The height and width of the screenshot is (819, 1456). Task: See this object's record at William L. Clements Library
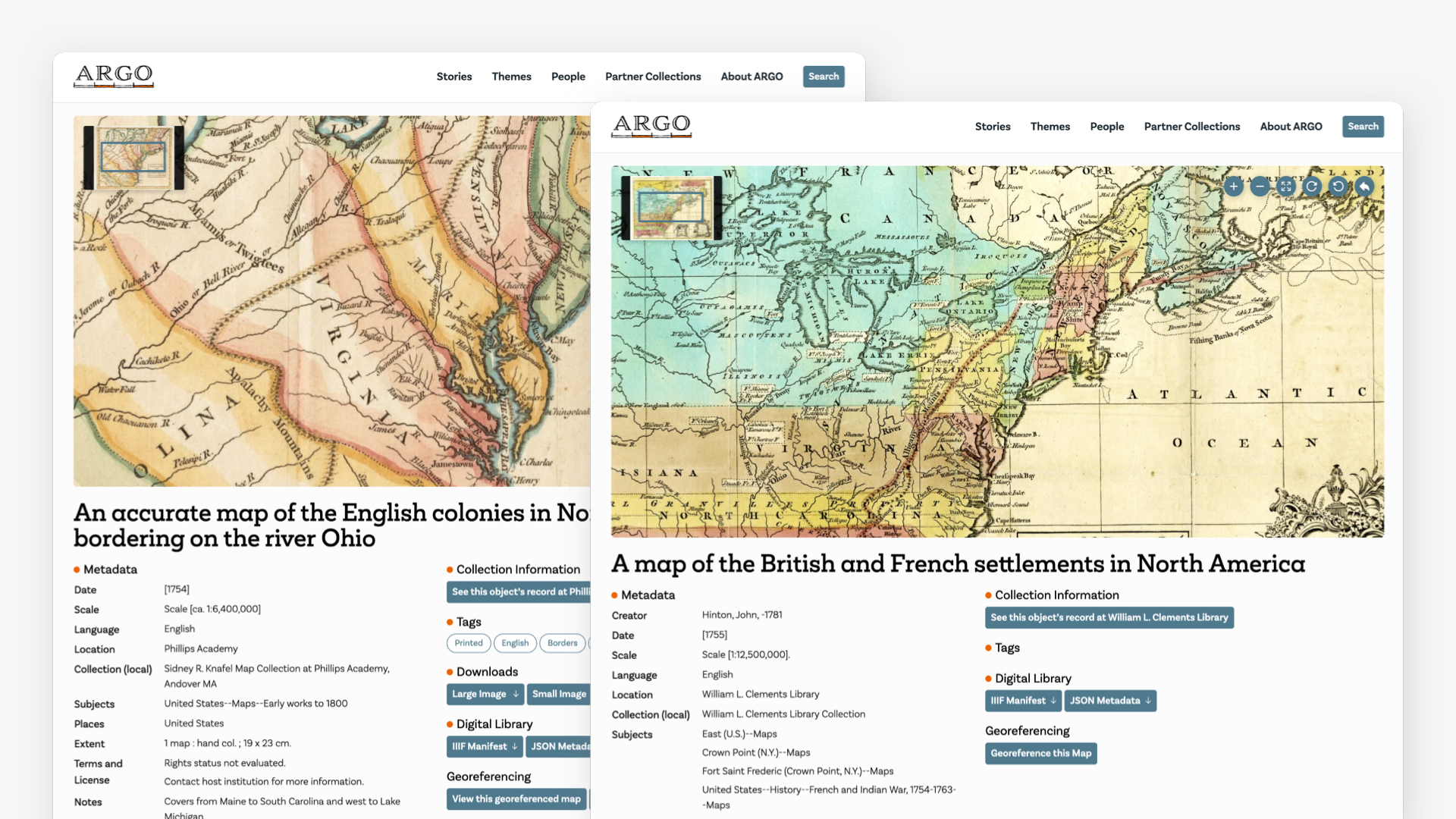[x=1109, y=617]
